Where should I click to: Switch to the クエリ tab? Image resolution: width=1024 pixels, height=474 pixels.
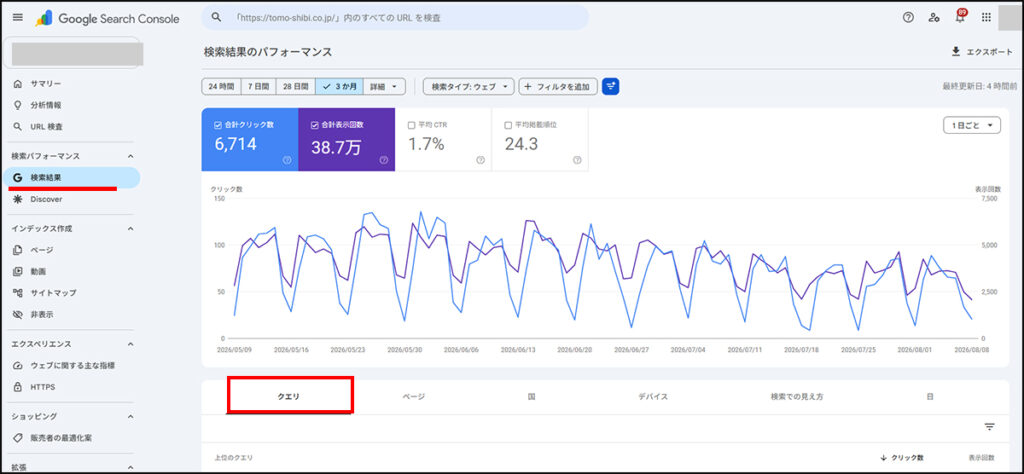[290, 396]
